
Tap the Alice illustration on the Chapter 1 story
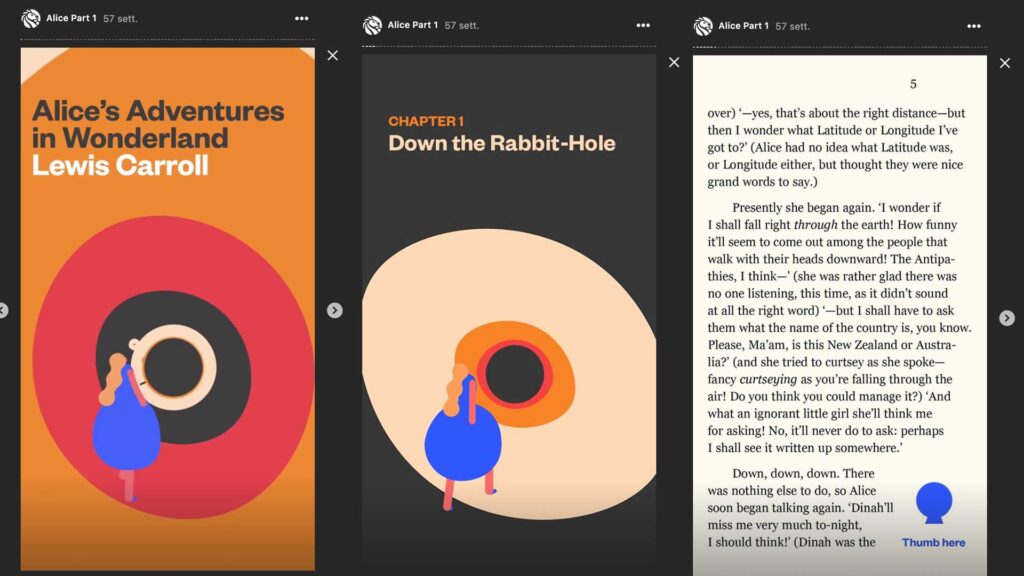tap(462, 436)
